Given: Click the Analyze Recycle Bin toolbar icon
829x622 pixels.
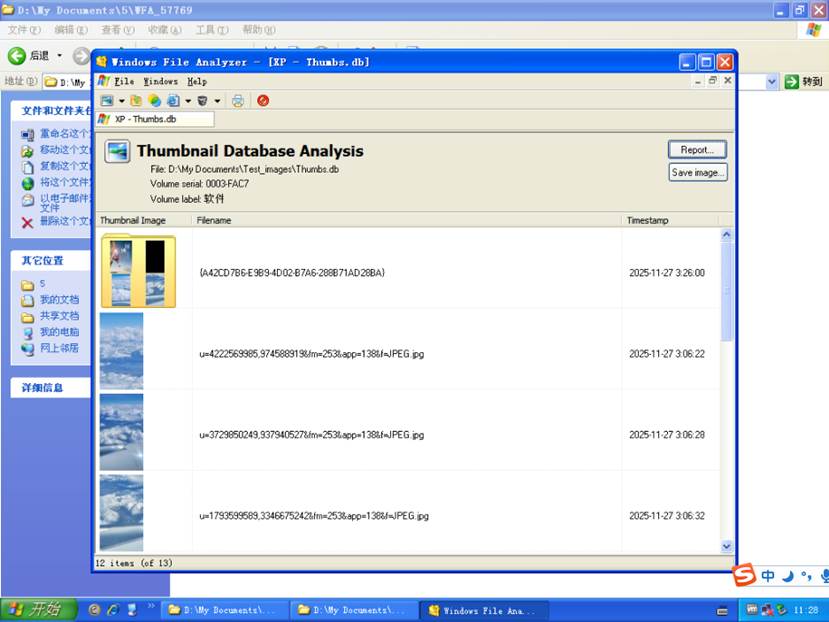Looking at the screenshot, I should click(x=202, y=100).
